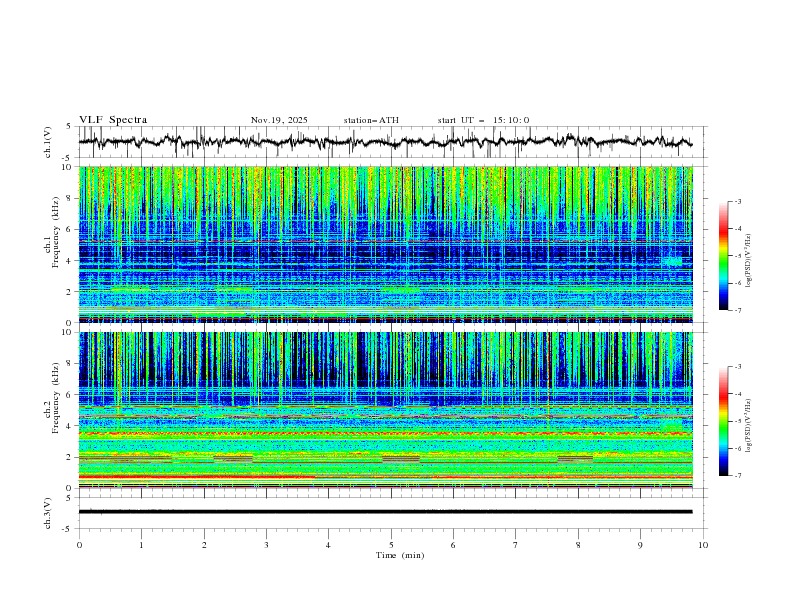Click the "-3" tick on ch.1 colorbar
The width and height of the screenshot is (792, 612).
737,201
